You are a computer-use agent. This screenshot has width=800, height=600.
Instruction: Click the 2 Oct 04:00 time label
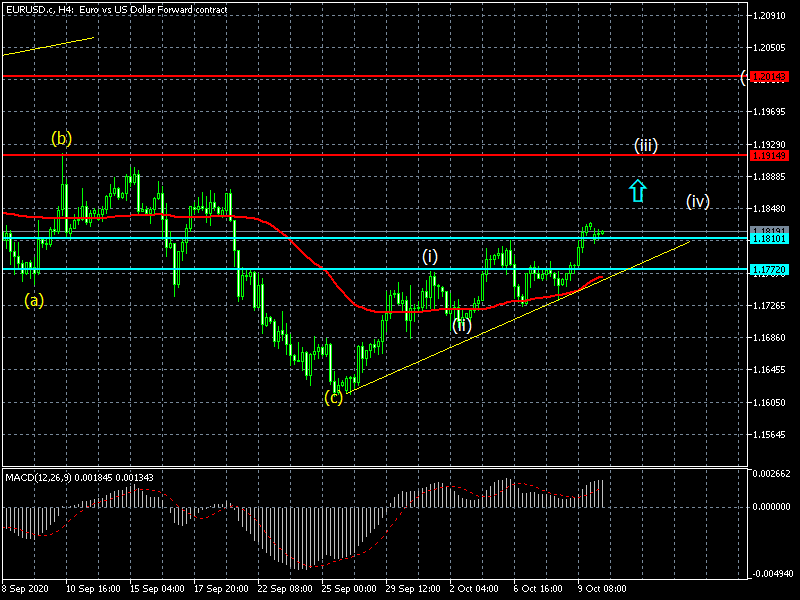pos(473,590)
